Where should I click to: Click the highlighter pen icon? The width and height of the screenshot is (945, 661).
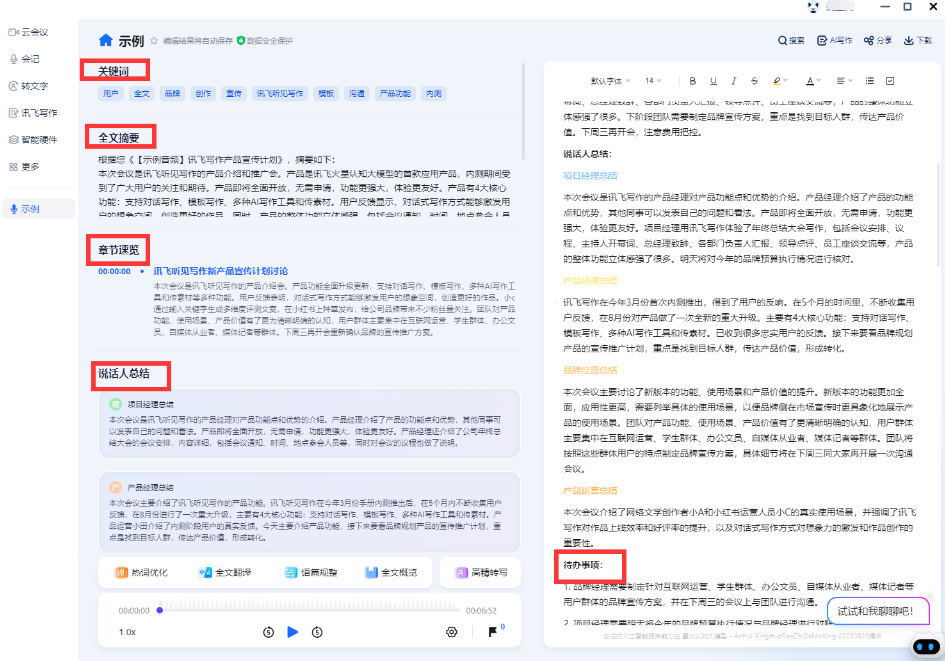pyautogui.click(x=777, y=81)
